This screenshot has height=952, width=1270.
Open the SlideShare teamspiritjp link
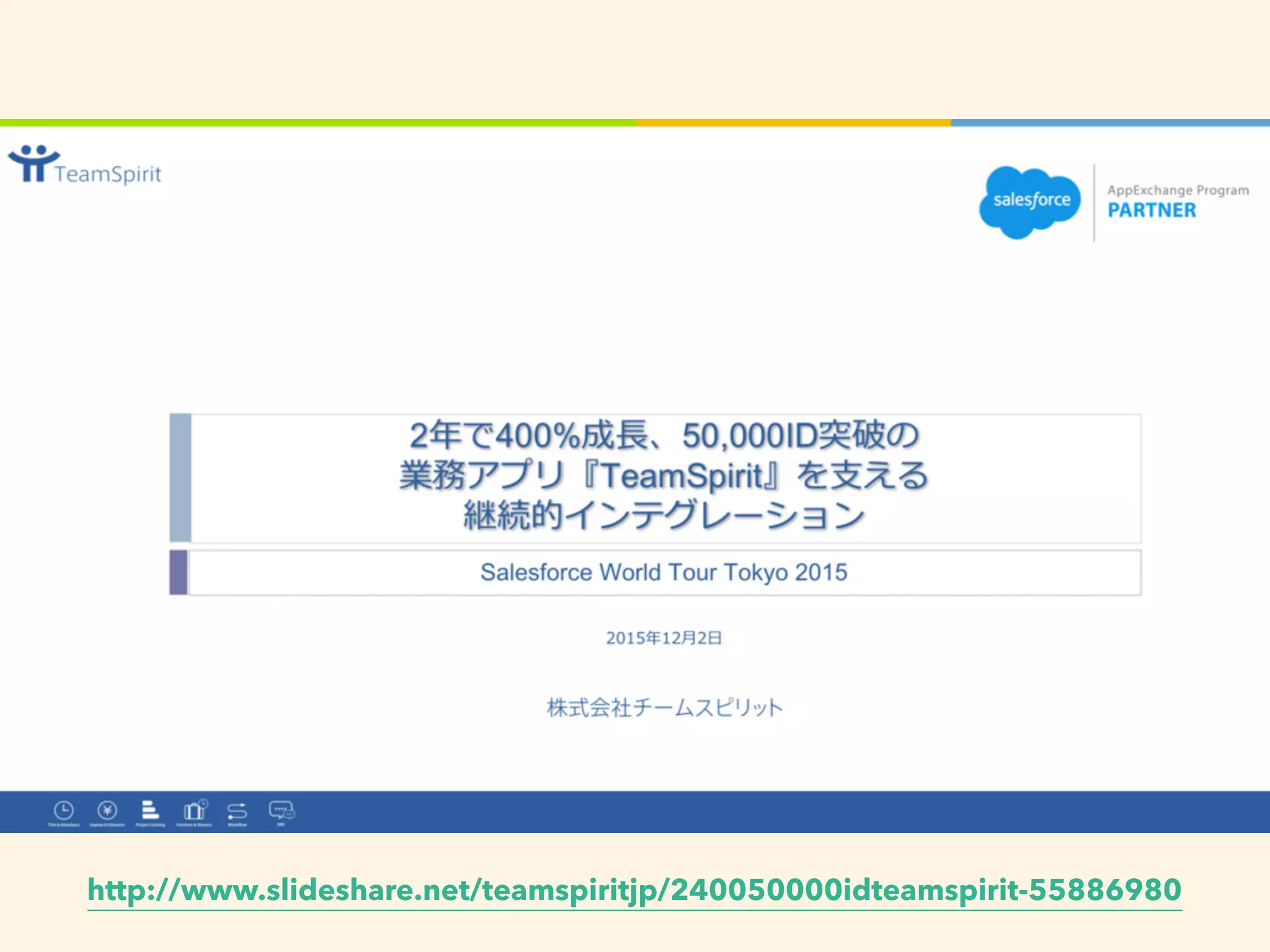click(634, 891)
